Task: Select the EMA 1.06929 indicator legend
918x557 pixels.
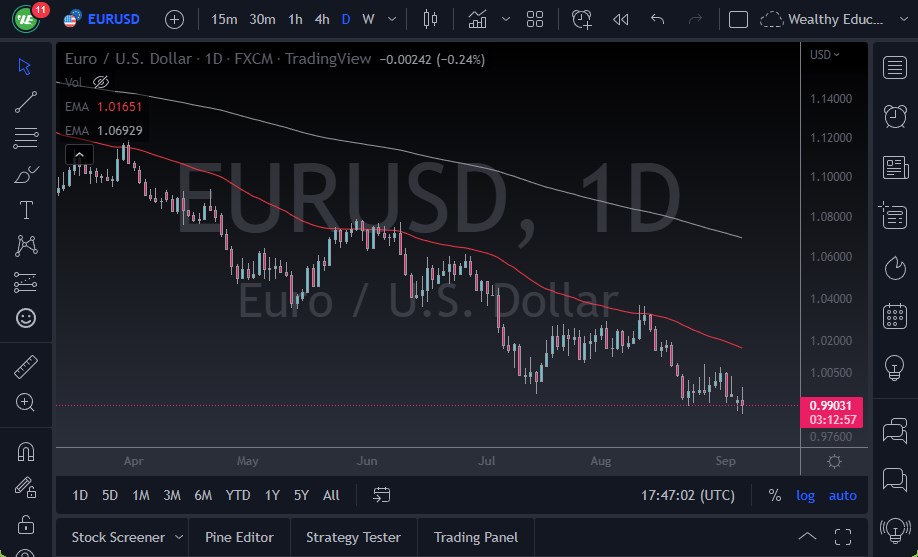Action: [x=104, y=131]
